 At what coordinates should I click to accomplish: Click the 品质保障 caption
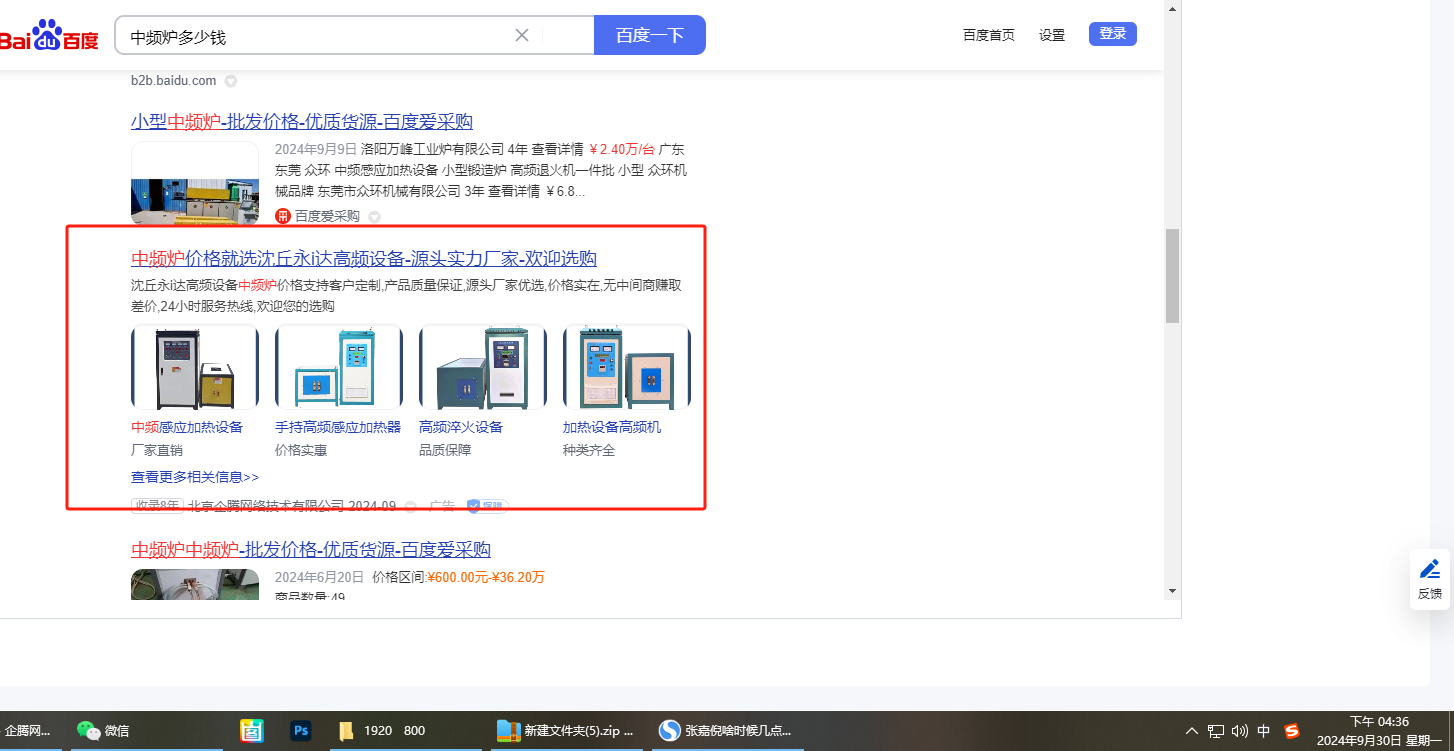(x=445, y=450)
